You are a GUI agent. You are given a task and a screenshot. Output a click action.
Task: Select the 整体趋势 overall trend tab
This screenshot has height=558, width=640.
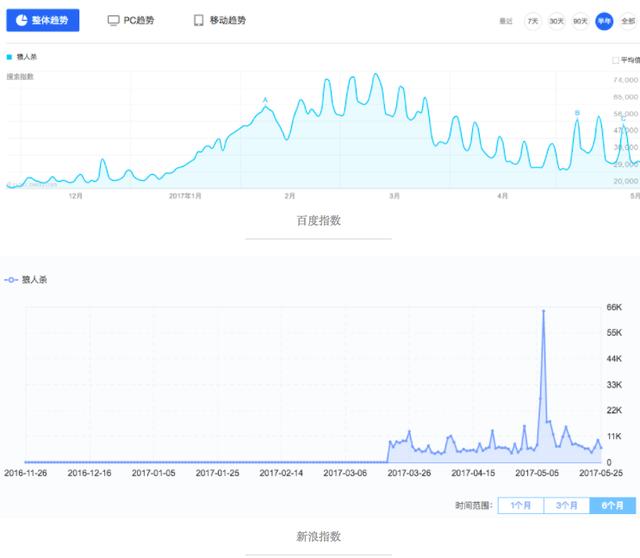pos(43,20)
